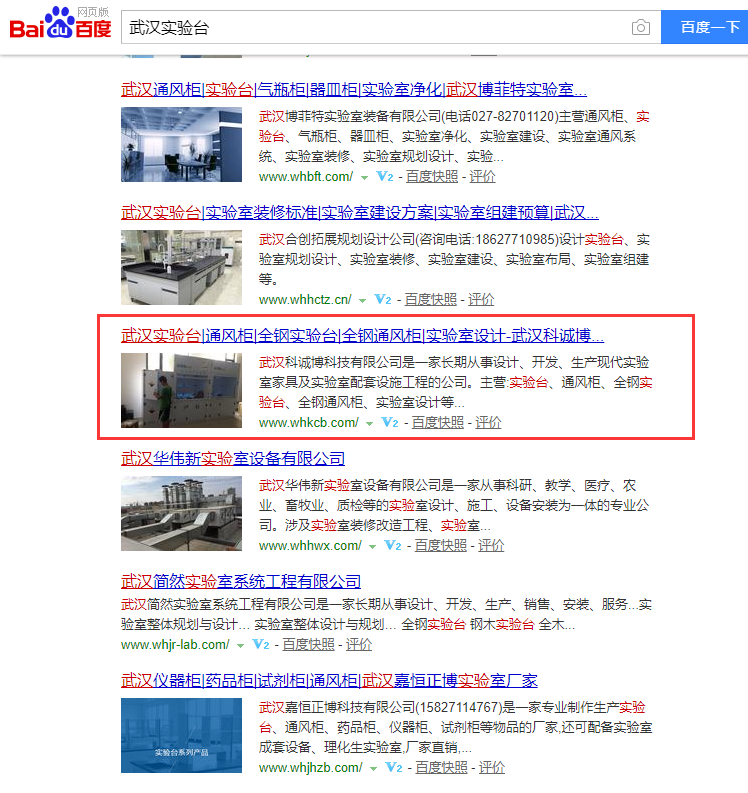
Task: Expand dropdown arrow after www.whkcb.com
Action: (x=369, y=424)
